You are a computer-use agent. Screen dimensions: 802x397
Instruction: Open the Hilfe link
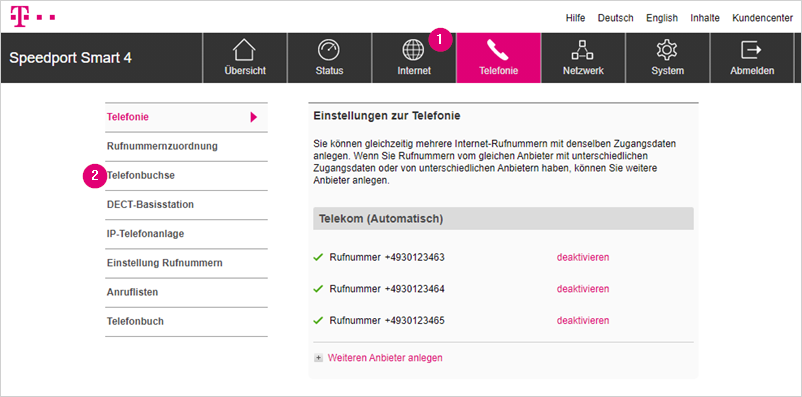point(575,18)
